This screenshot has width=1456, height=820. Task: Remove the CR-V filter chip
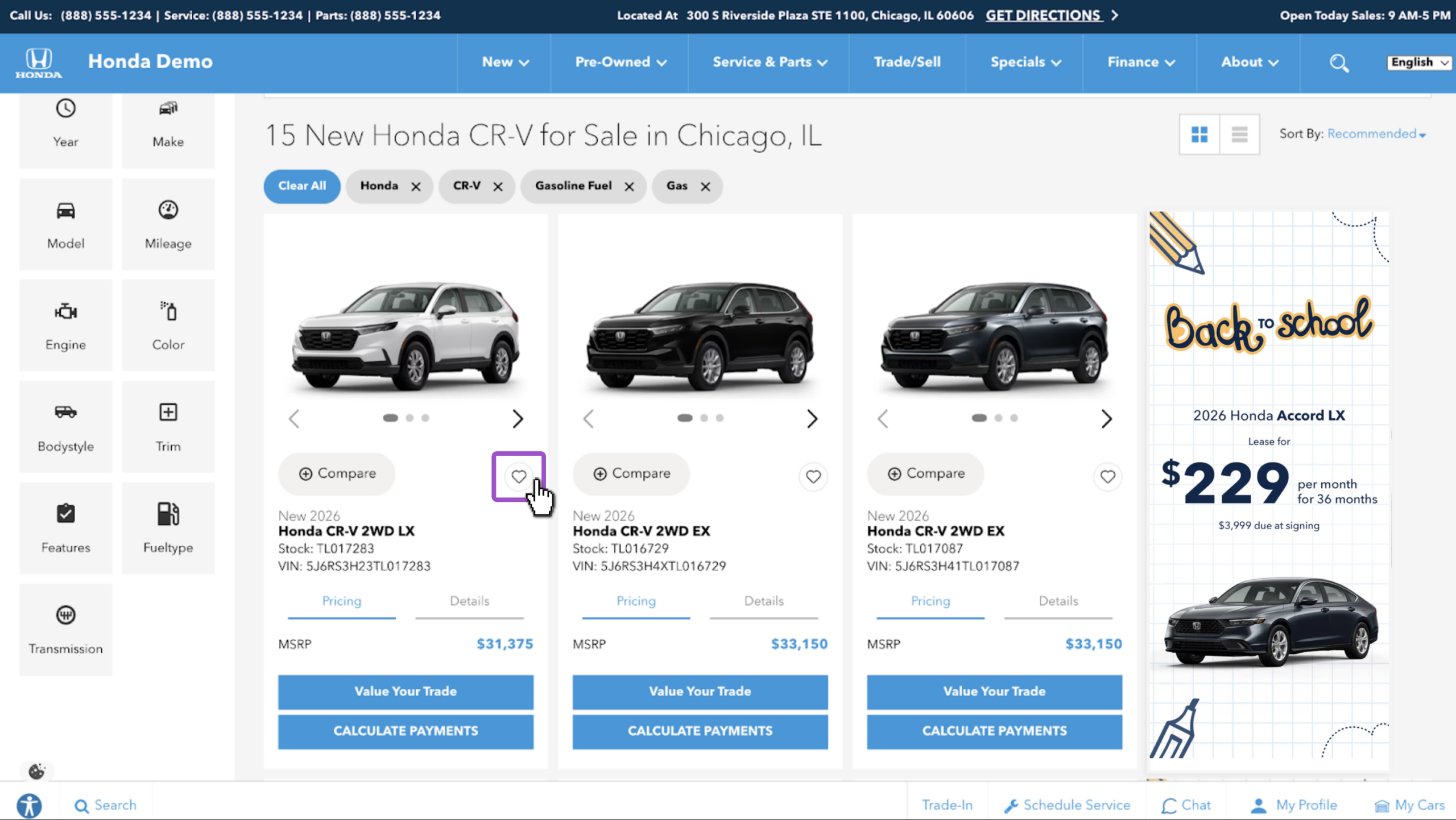point(498,187)
